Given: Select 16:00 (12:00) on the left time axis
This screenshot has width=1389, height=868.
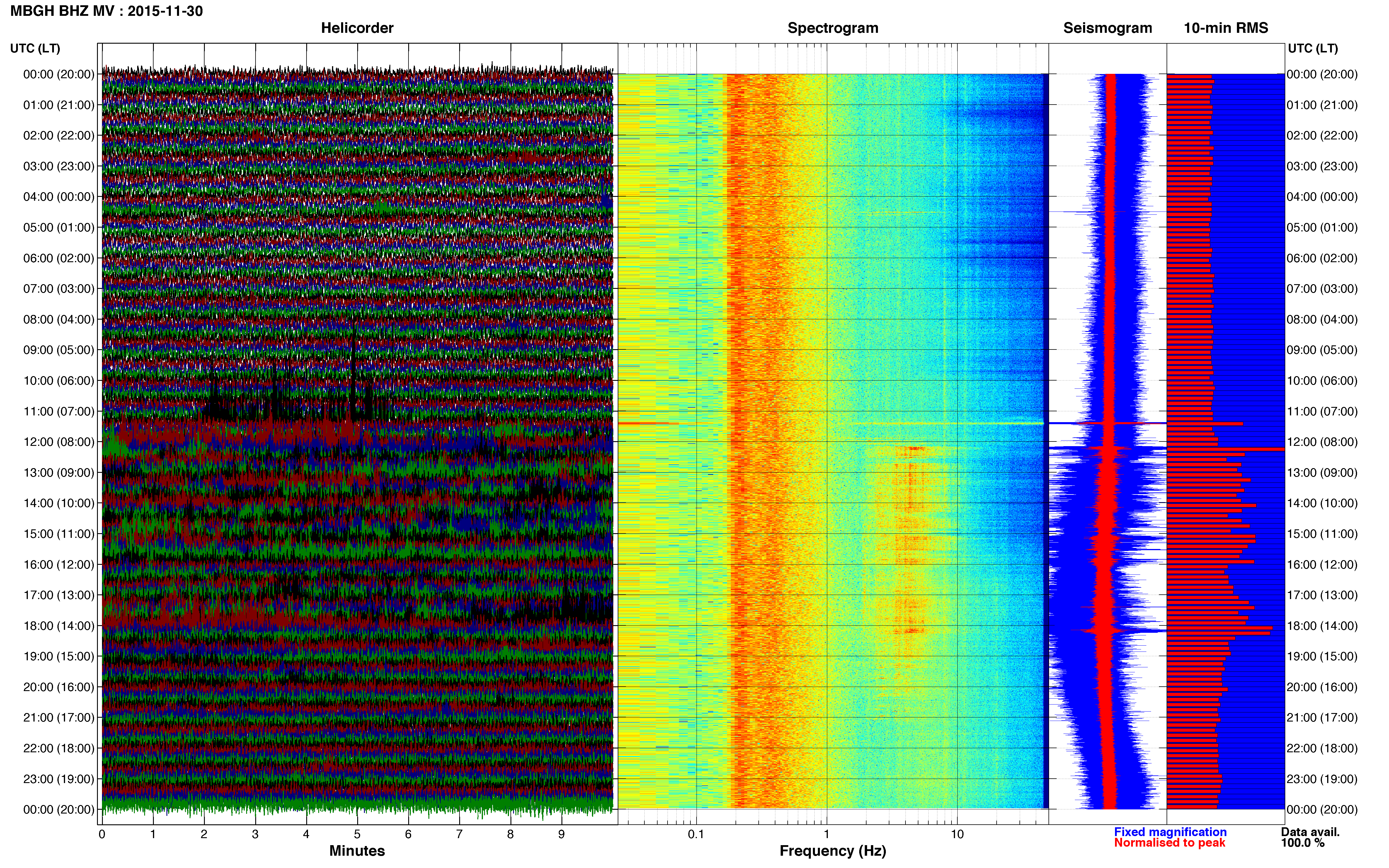Looking at the screenshot, I should 59,564.
